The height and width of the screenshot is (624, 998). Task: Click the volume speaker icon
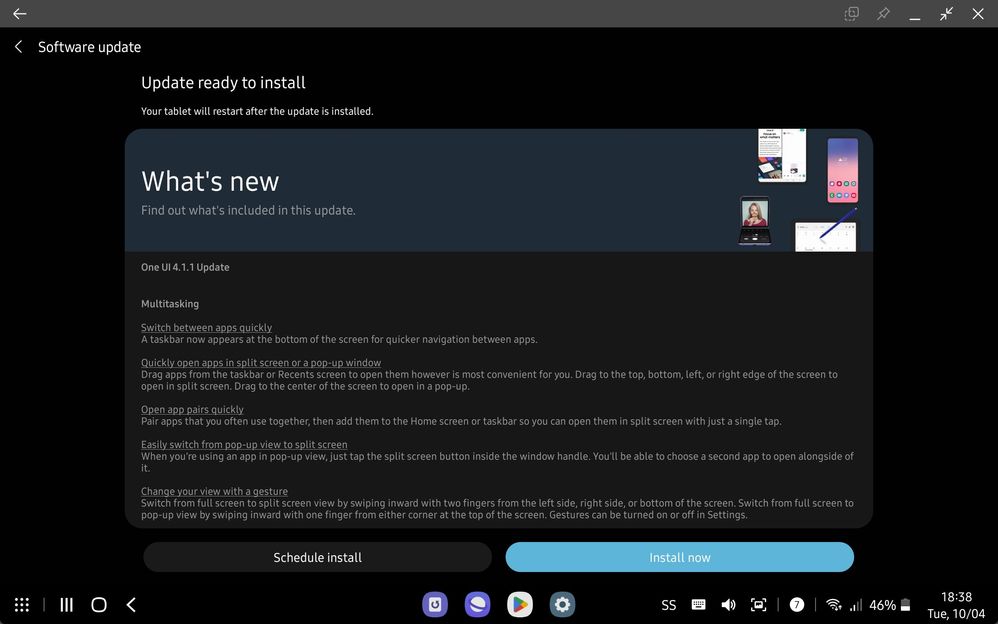coord(728,605)
